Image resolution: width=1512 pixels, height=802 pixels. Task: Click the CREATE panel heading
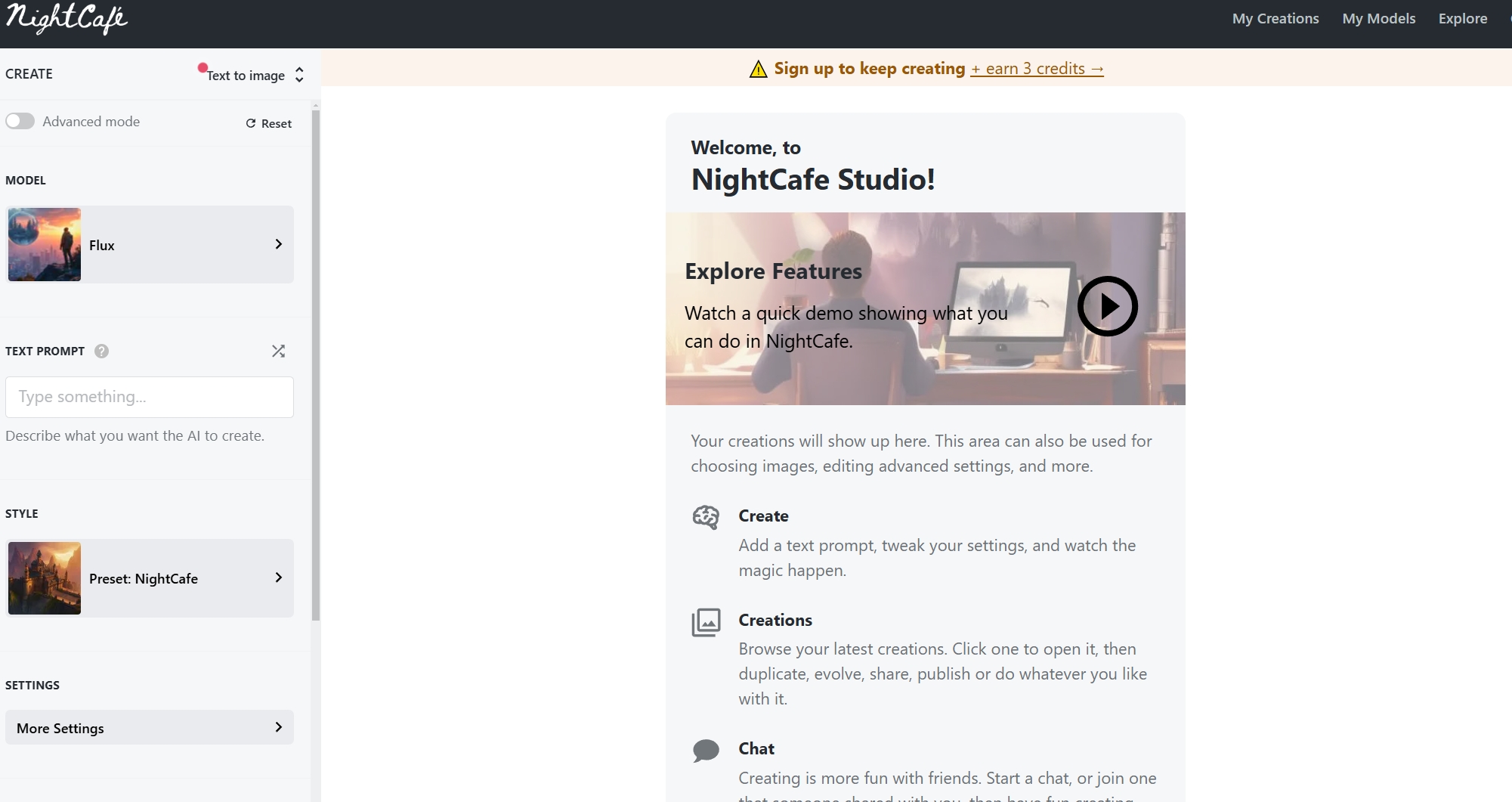click(29, 74)
